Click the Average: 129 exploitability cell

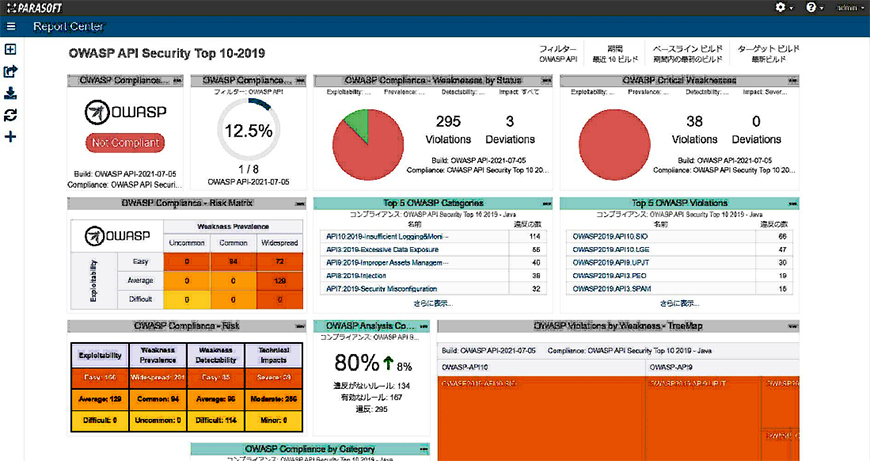click(100, 399)
